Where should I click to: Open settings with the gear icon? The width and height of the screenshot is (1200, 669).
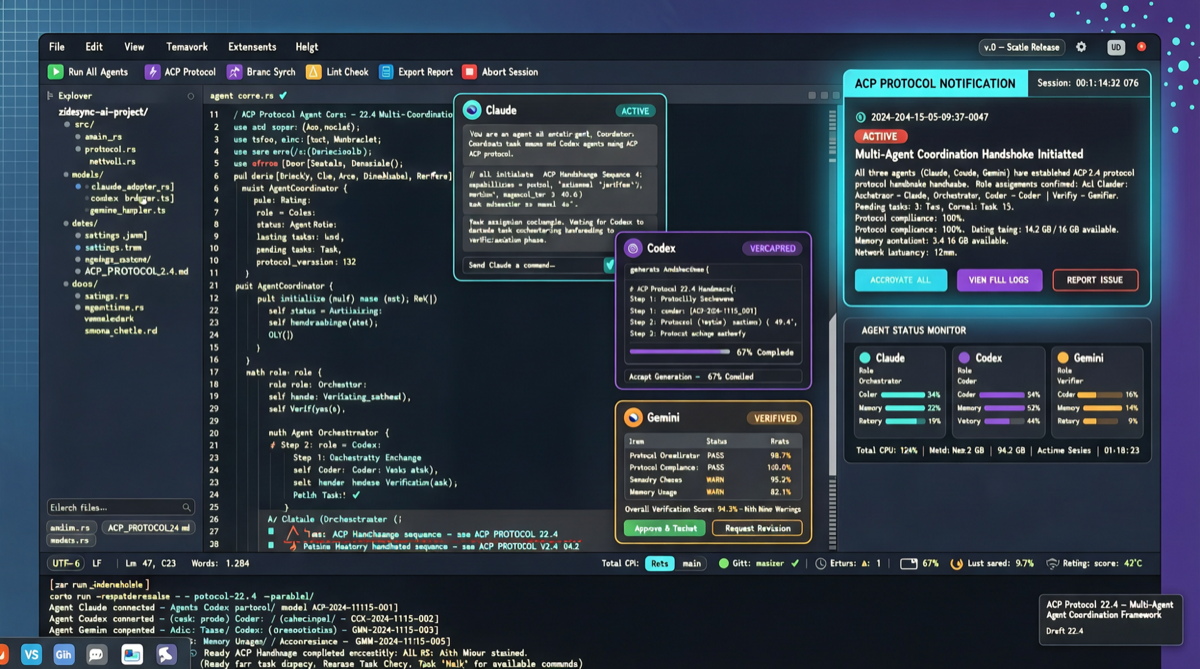pyautogui.click(x=1081, y=47)
